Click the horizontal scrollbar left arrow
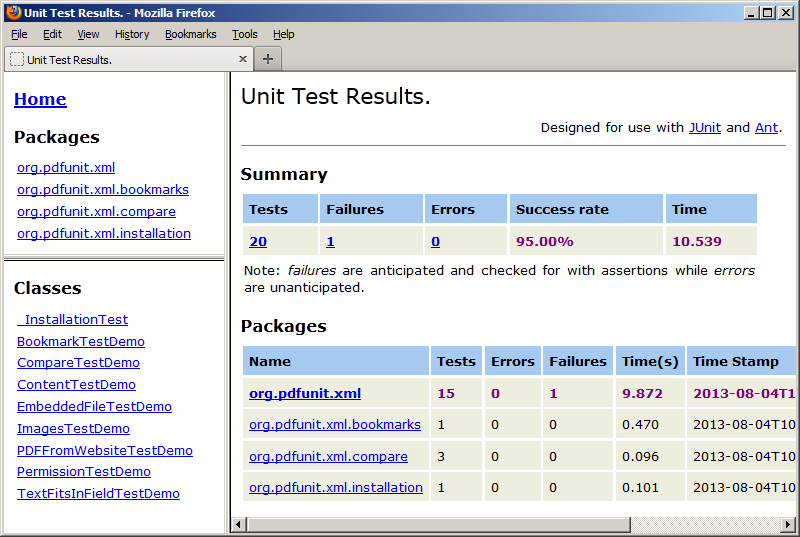The height and width of the screenshot is (537, 800). tap(239, 524)
